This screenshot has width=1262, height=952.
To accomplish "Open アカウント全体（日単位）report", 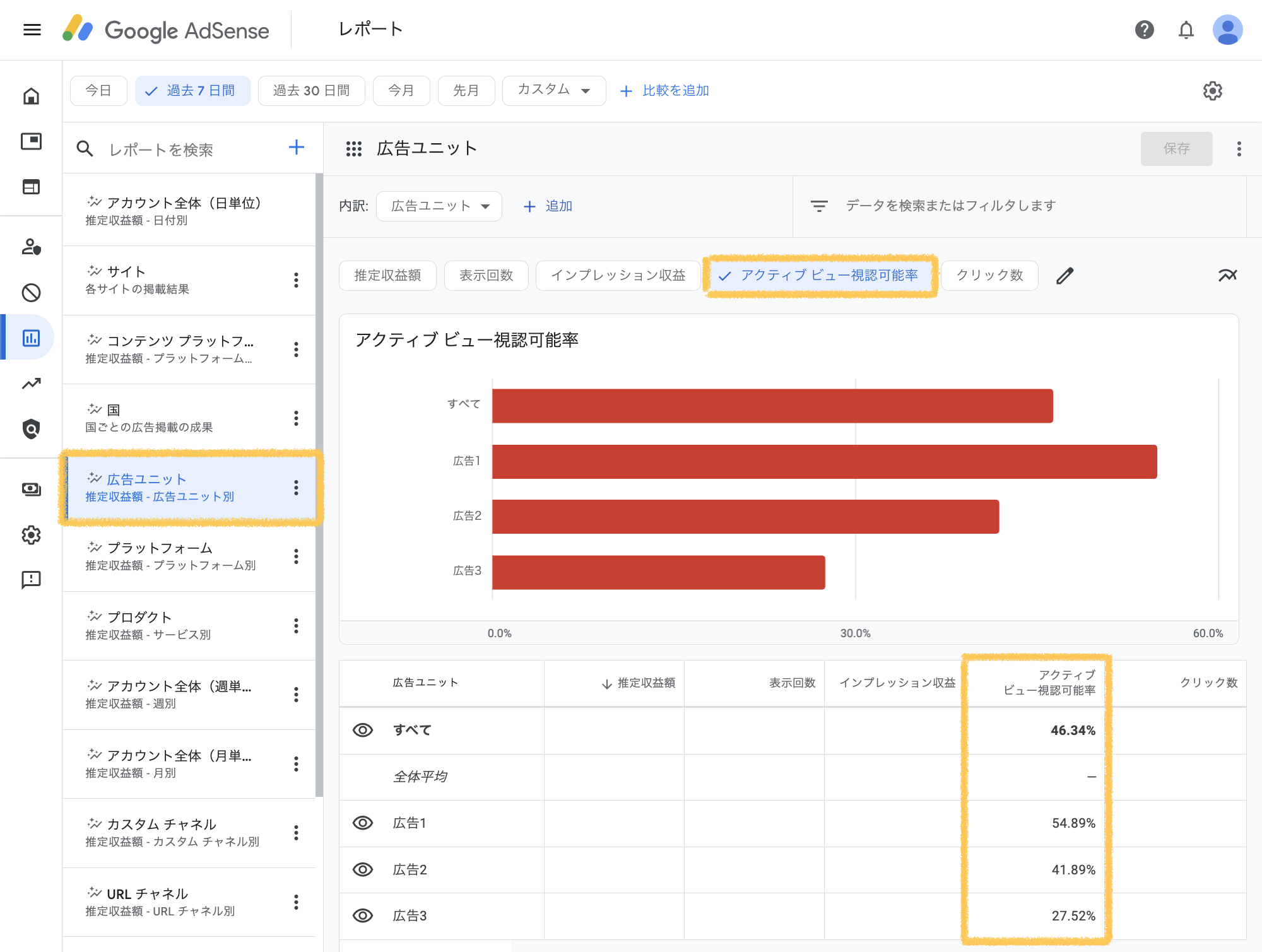I will tap(189, 211).
